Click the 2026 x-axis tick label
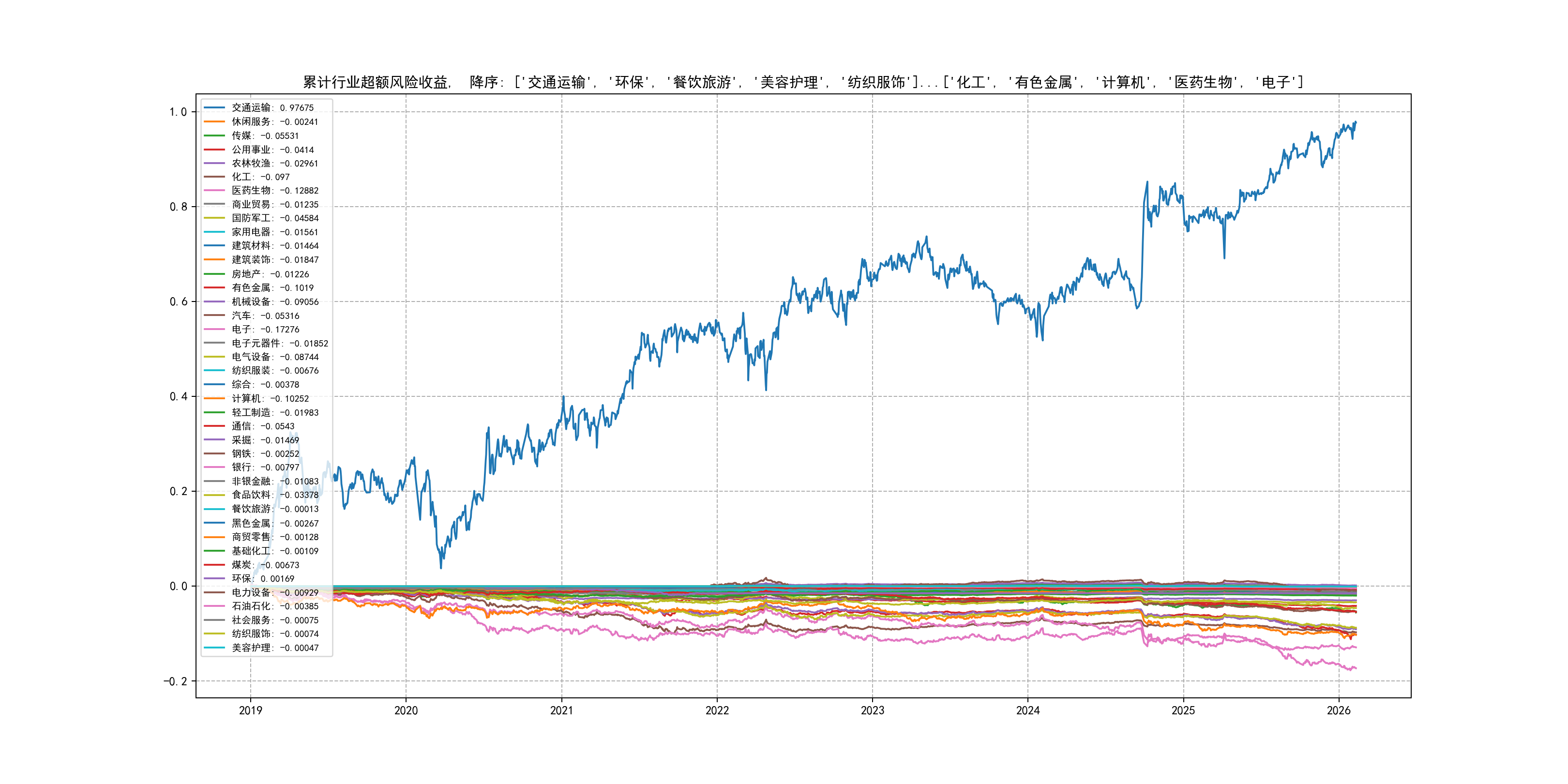 point(1338,710)
